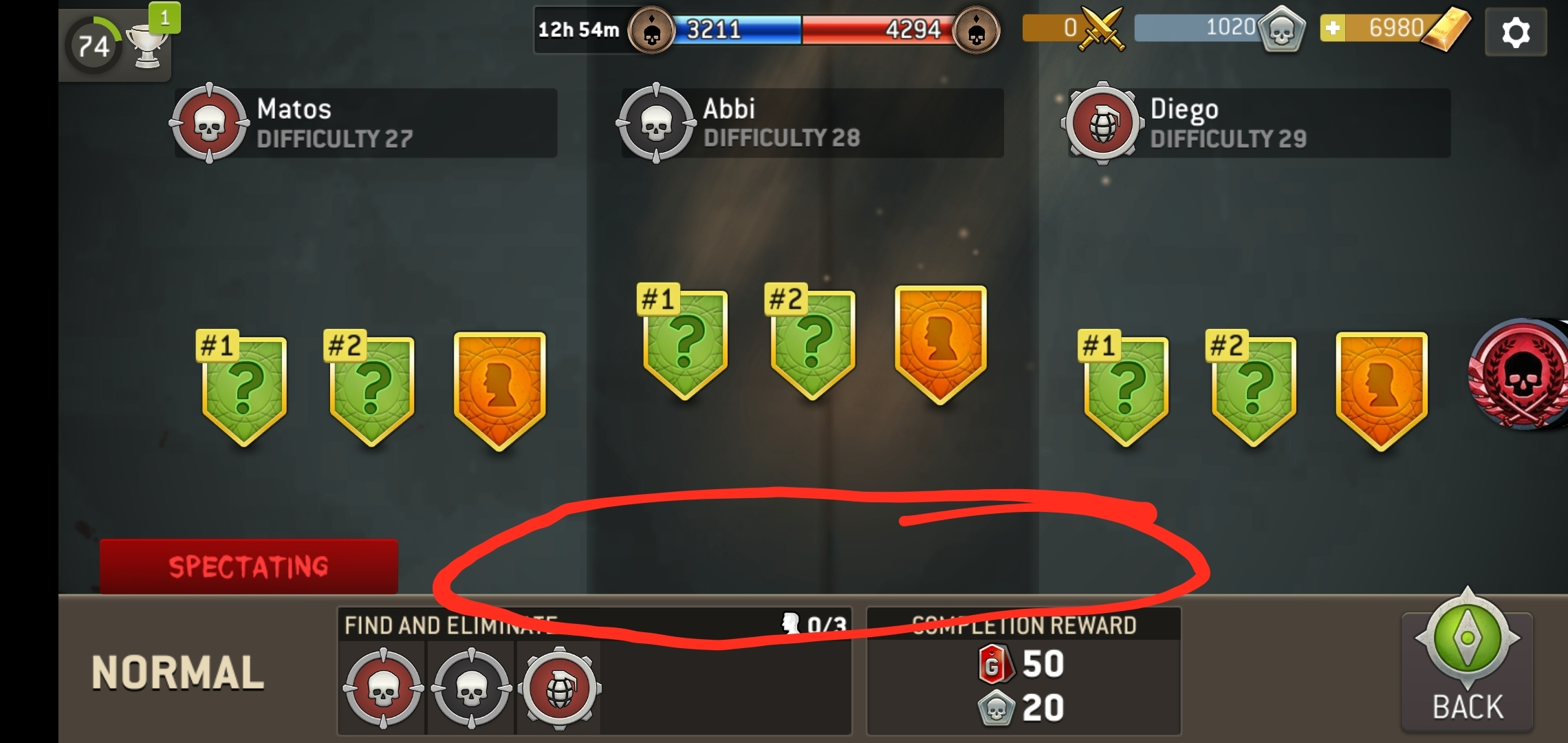Open Diego #2 green mystery shield
The image size is (1568, 743).
tap(1254, 389)
